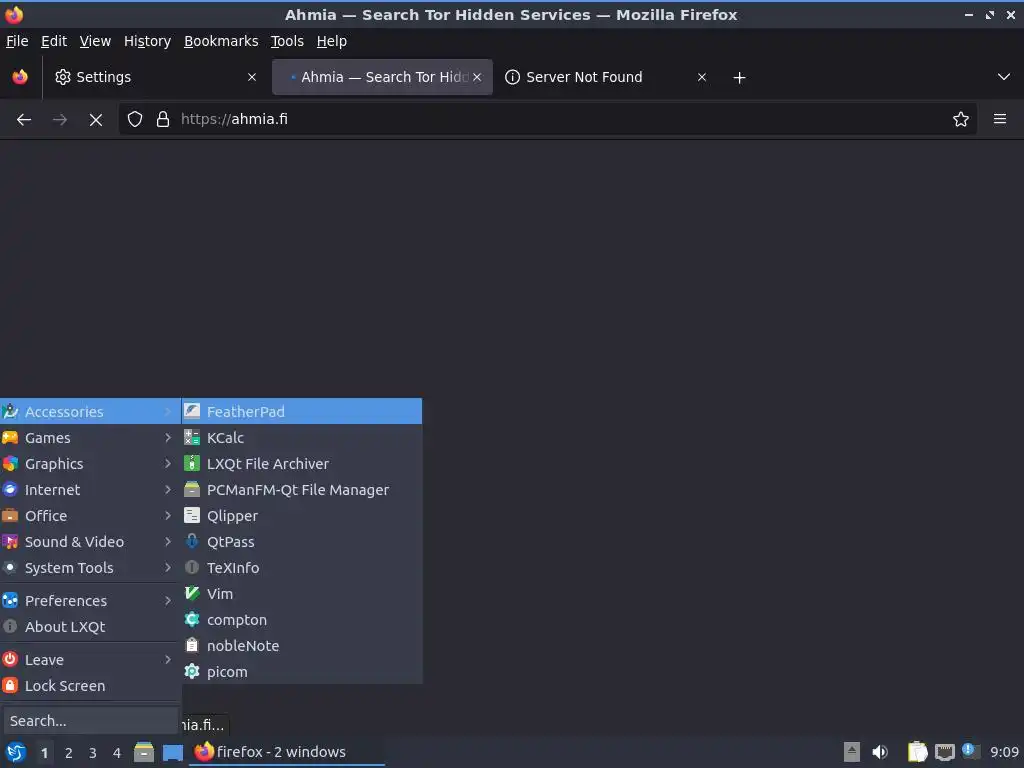1024x768 pixels.
Task: Expand the Accessories category arrow
Action: click(168, 411)
